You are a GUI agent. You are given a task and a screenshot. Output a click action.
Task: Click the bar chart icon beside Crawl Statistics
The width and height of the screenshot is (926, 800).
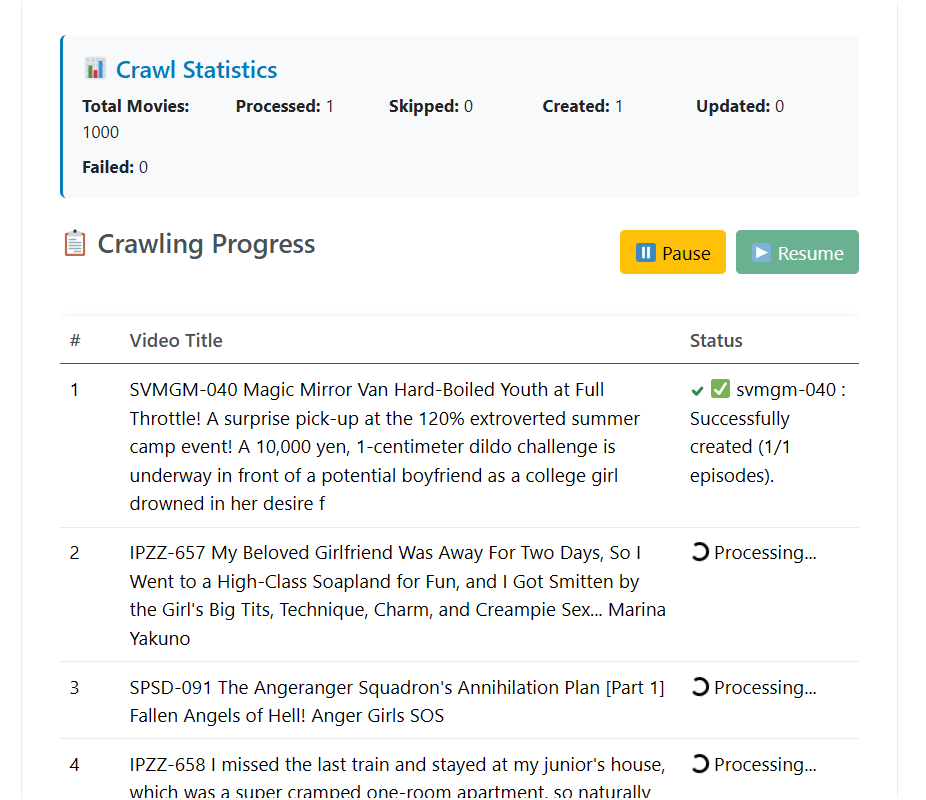95,69
